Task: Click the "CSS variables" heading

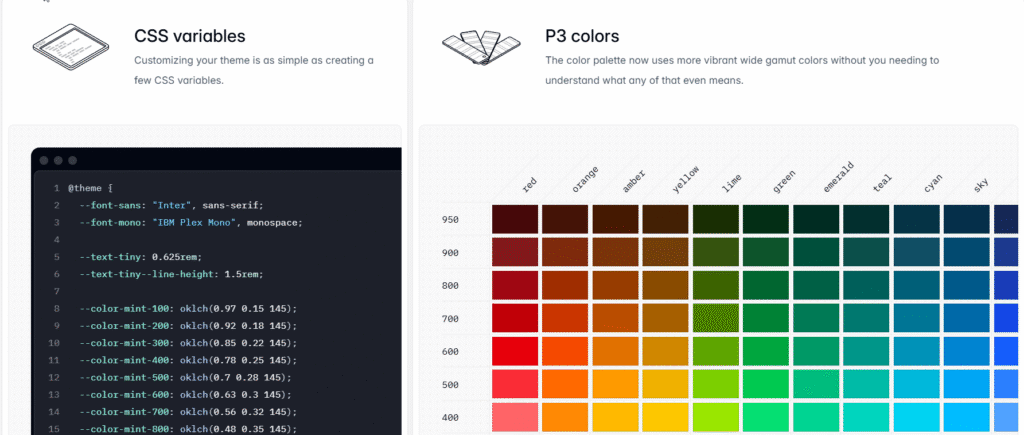Action: 189,37
